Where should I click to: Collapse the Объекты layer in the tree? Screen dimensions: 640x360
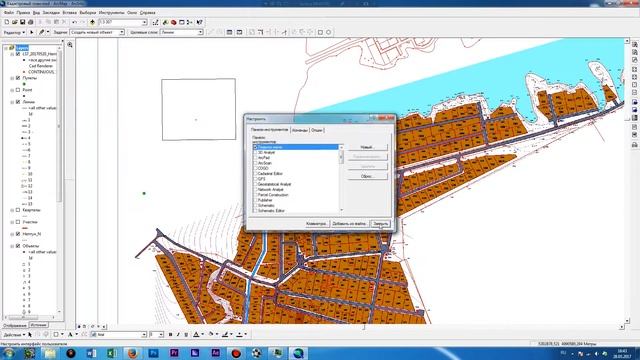(x=12, y=246)
